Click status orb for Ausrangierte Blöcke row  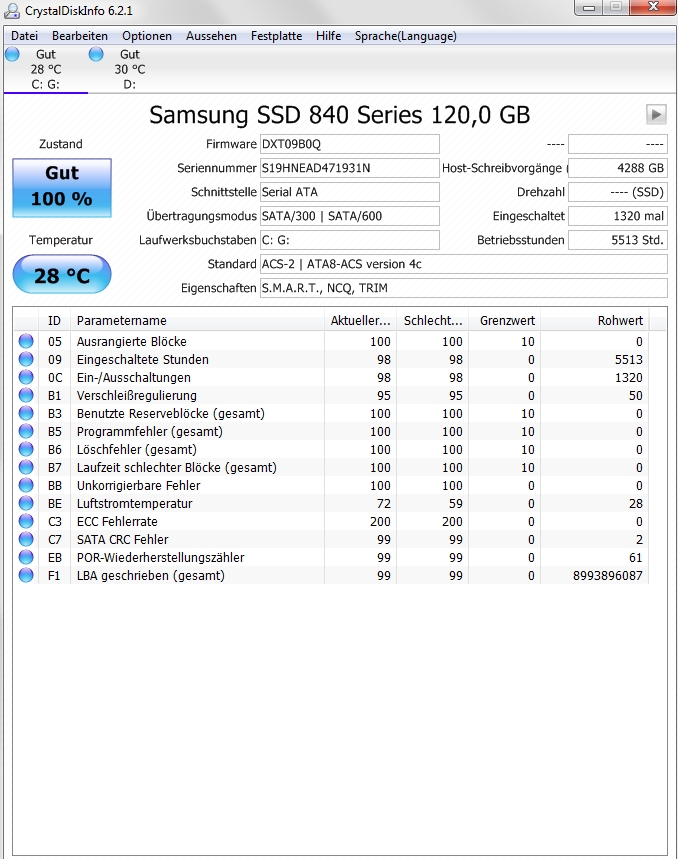(x=26, y=341)
